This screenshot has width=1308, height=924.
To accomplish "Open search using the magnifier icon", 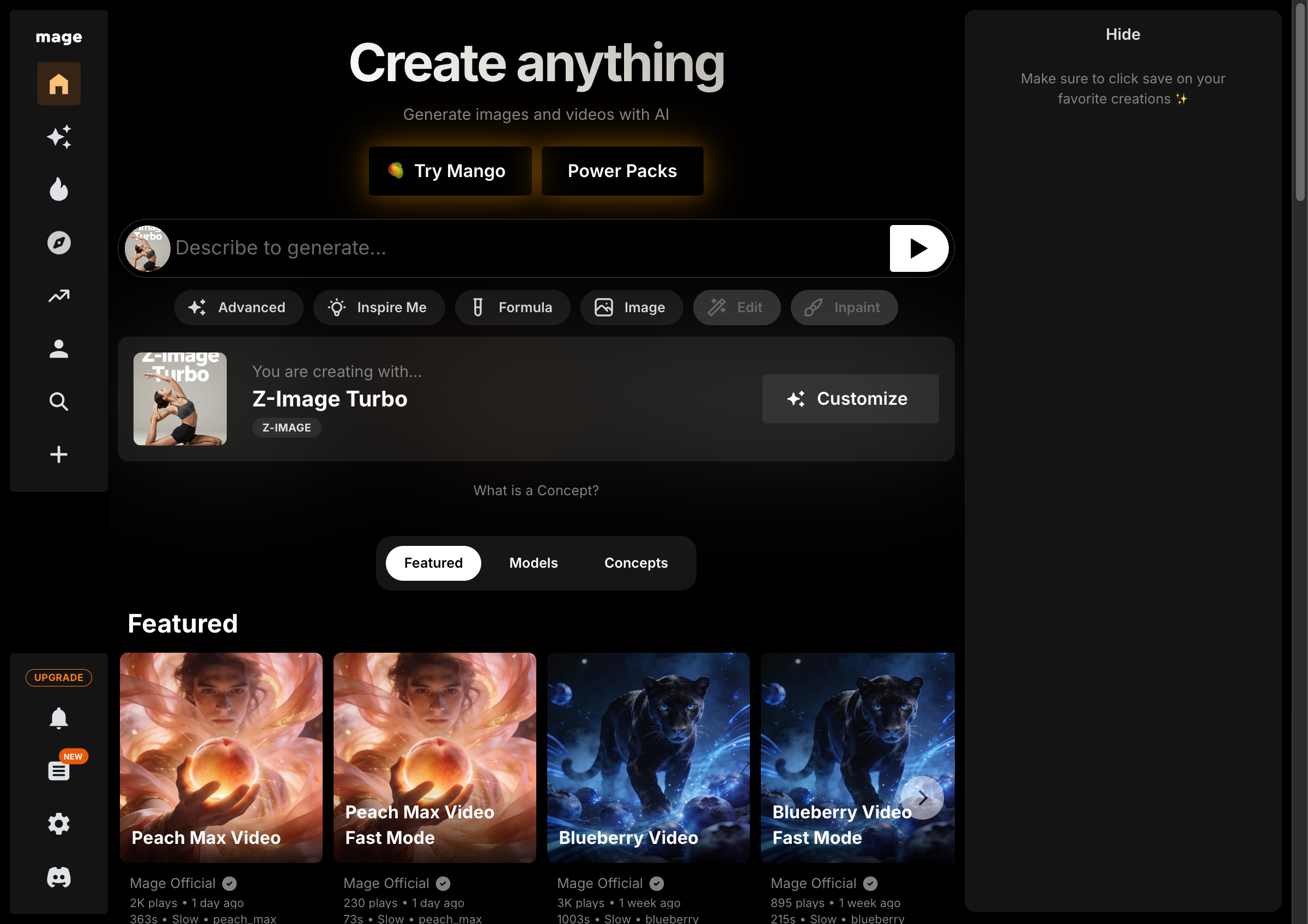I will pos(59,402).
